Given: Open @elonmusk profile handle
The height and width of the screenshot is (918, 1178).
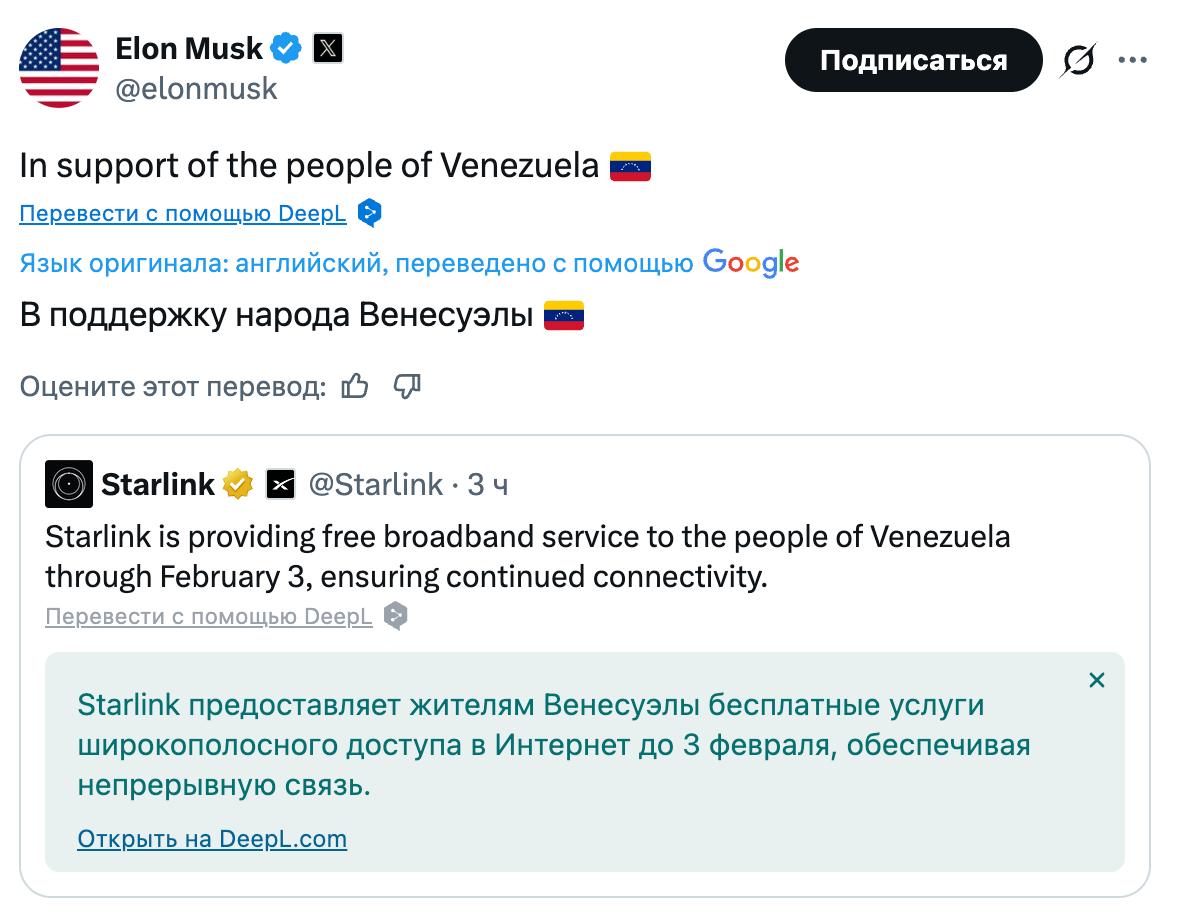Looking at the screenshot, I should click(x=197, y=88).
